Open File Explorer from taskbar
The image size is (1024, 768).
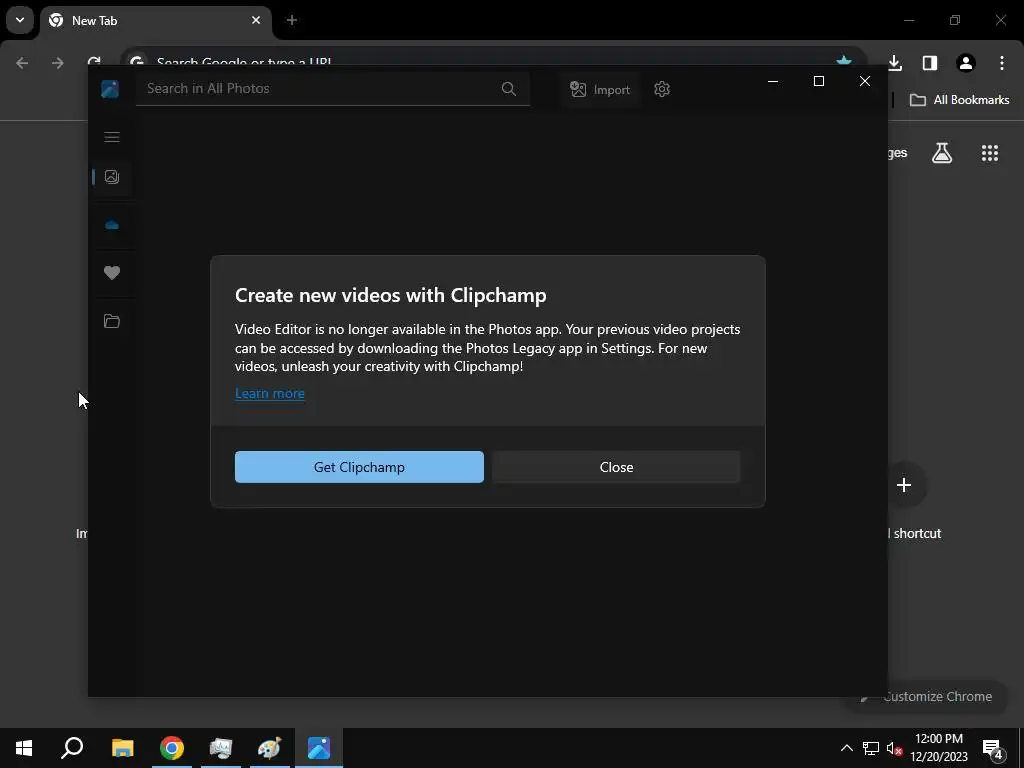click(x=122, y=748)
